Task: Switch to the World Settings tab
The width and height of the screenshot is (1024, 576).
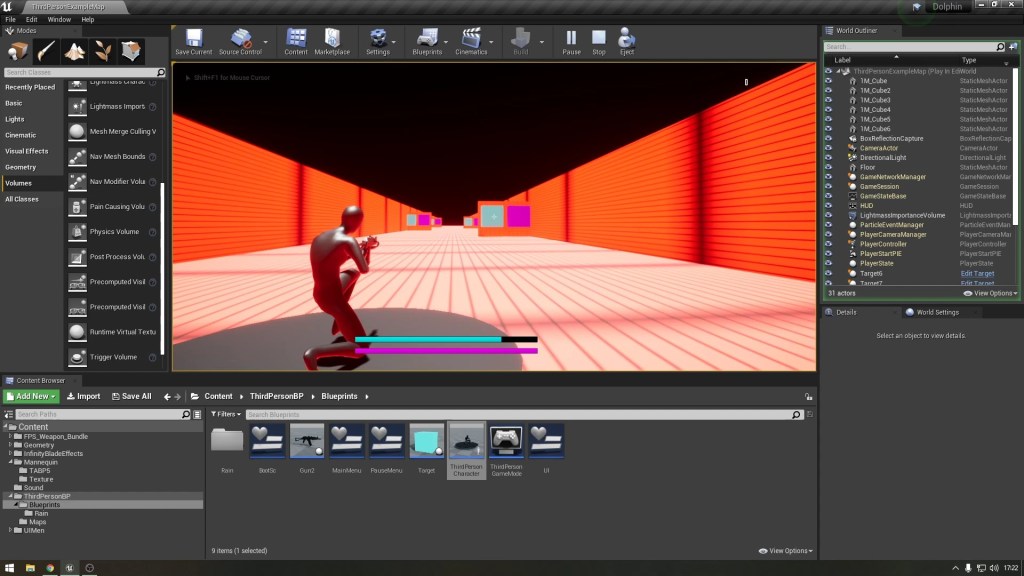Action: tap(937, 312)
